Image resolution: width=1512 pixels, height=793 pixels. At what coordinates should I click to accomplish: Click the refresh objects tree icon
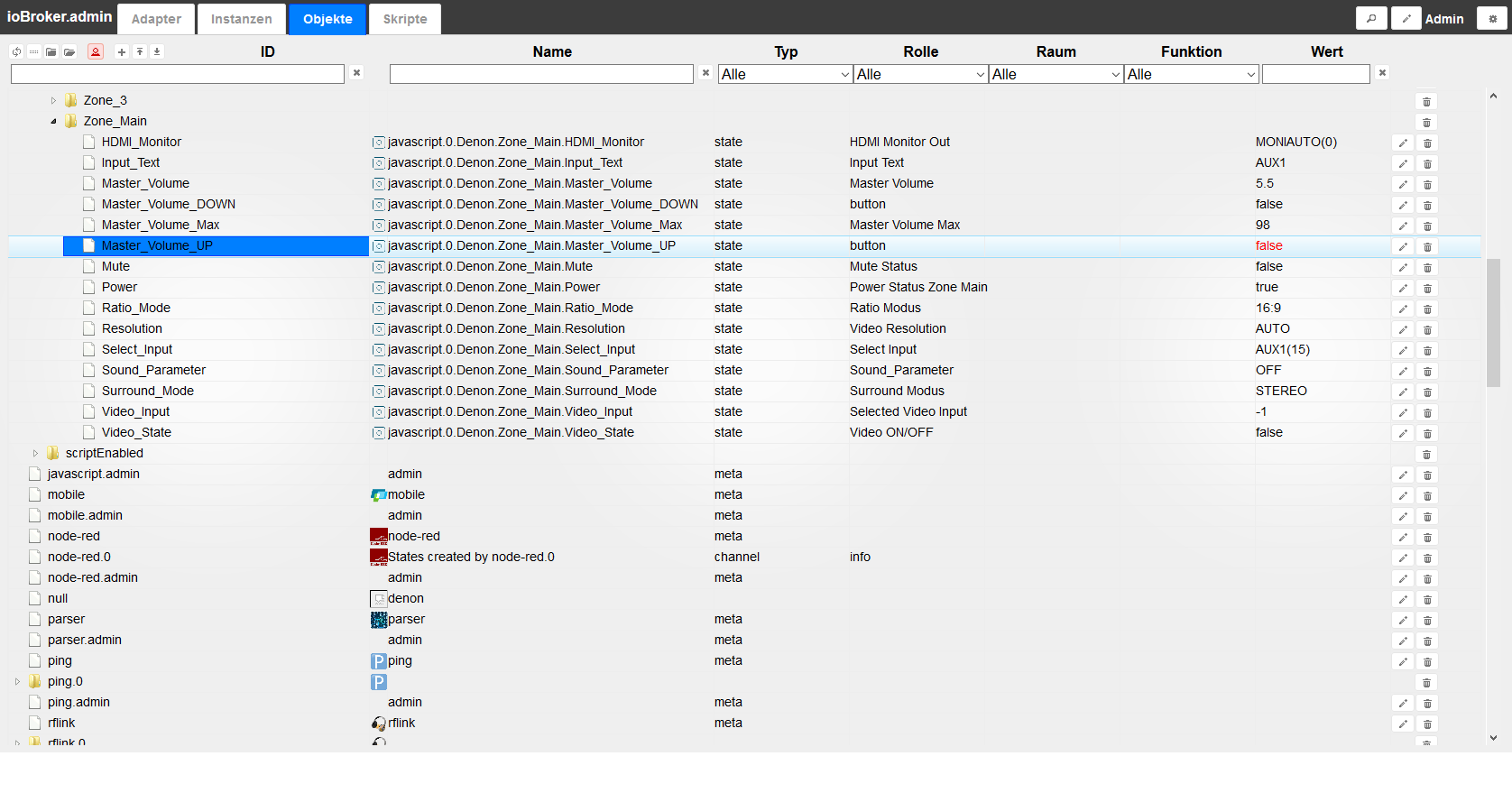pos(17,51)
